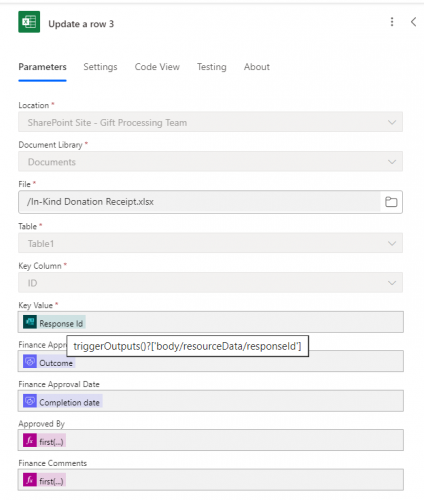Click the approvals icon on Outcome token

click(30, 361)
